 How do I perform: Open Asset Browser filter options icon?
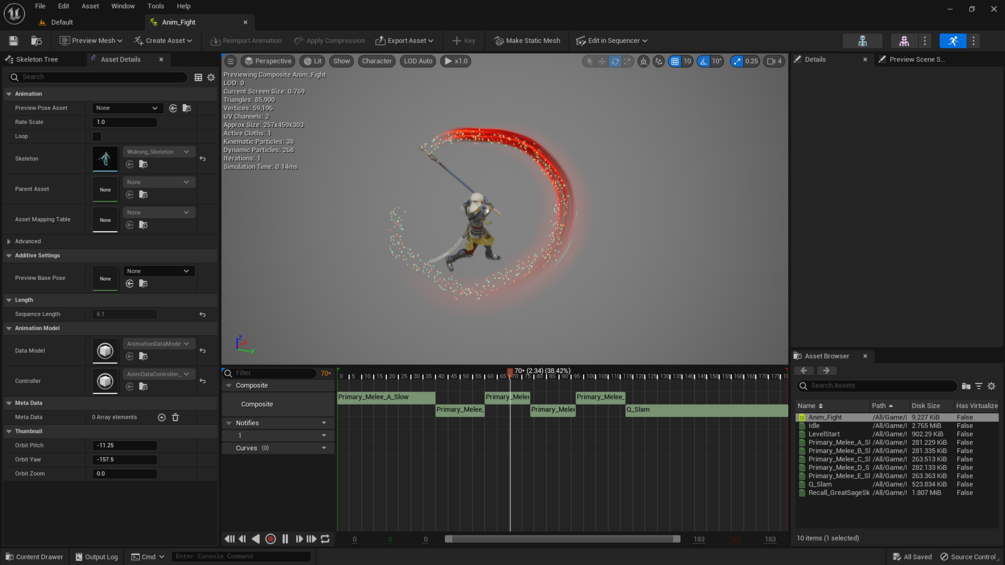pos(979,386)
